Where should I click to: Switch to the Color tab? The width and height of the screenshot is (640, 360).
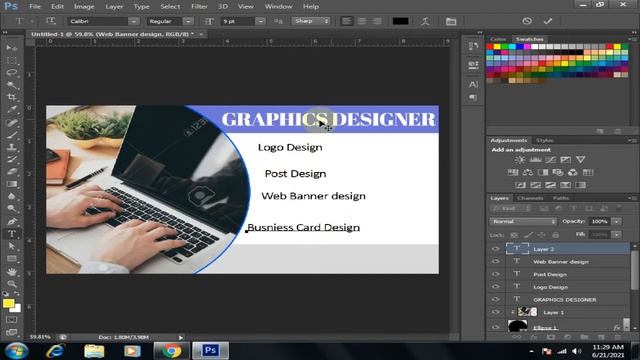click(498, 39)
